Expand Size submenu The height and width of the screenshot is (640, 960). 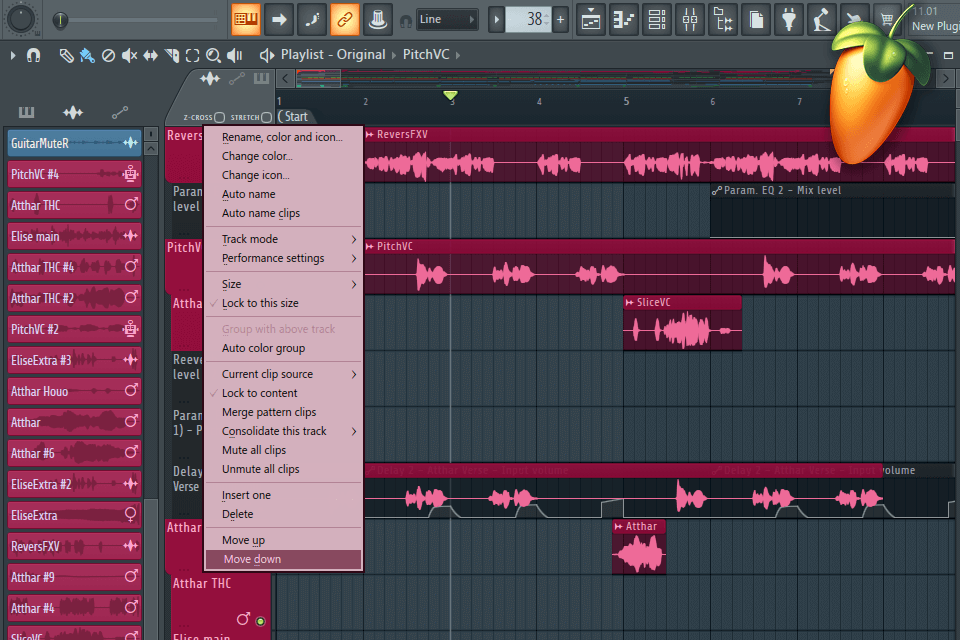282,284
